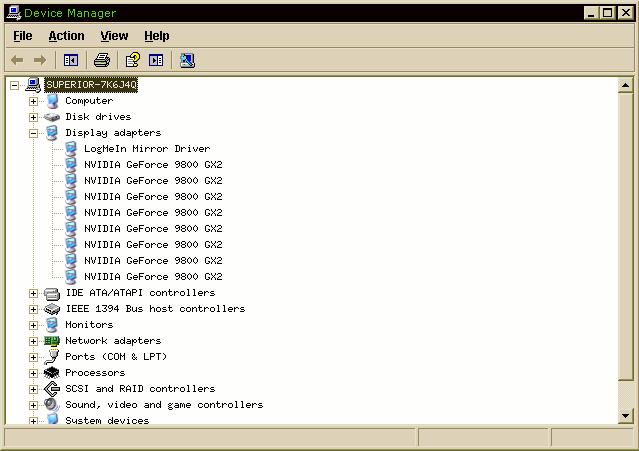Select the Computer category icon
Image resolution: width=639 pixels, height=451 pixels.
[52, 101]
